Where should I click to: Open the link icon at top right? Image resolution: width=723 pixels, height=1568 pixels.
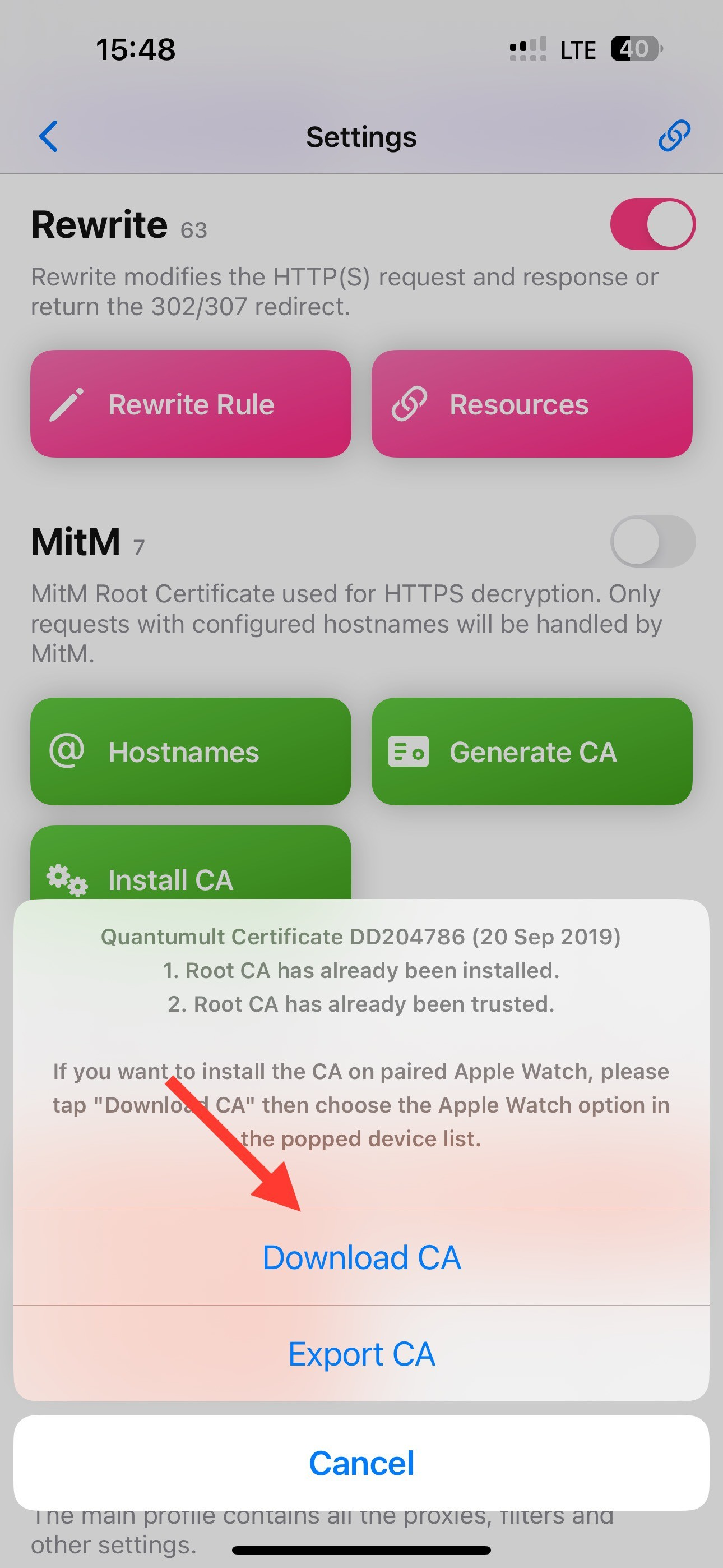[674, 136]
